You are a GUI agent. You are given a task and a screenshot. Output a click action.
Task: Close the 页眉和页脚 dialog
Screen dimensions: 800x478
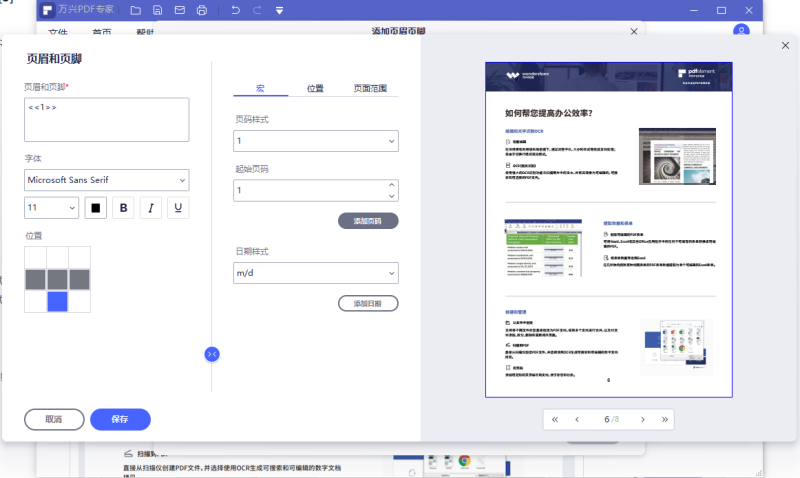click(x=785, y=45)
